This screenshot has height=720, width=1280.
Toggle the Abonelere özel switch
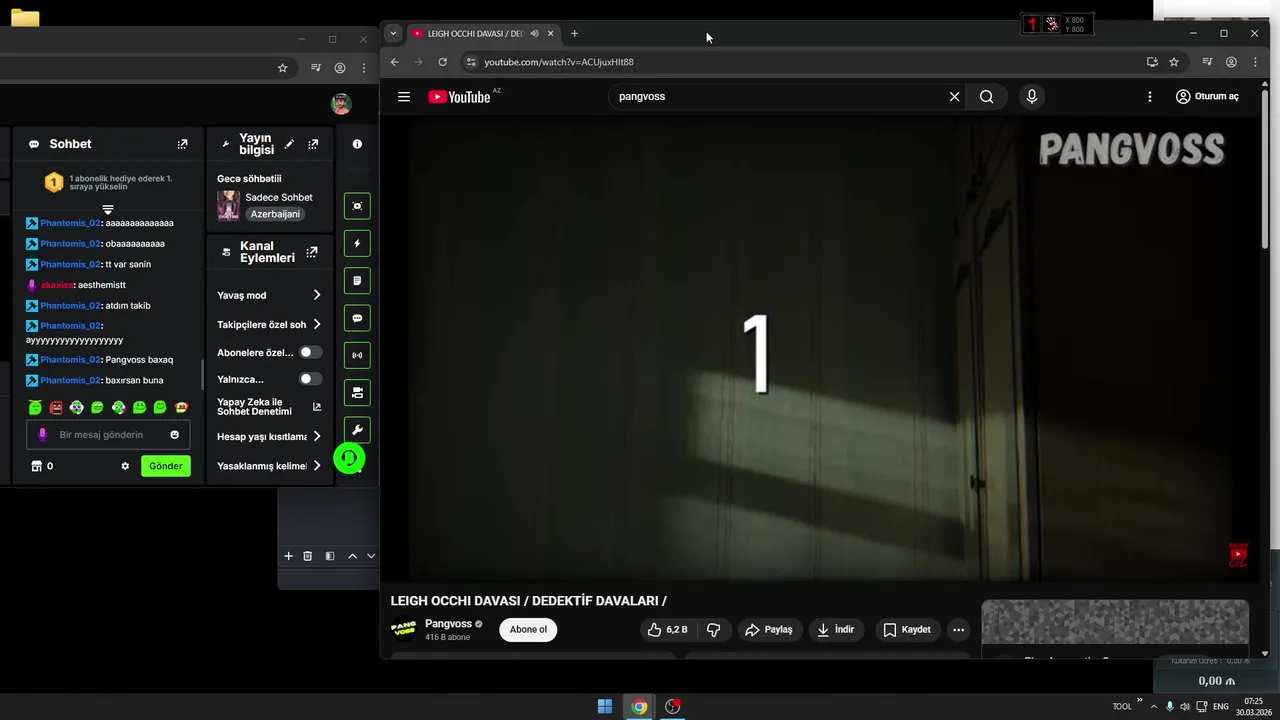coord(311,352)
